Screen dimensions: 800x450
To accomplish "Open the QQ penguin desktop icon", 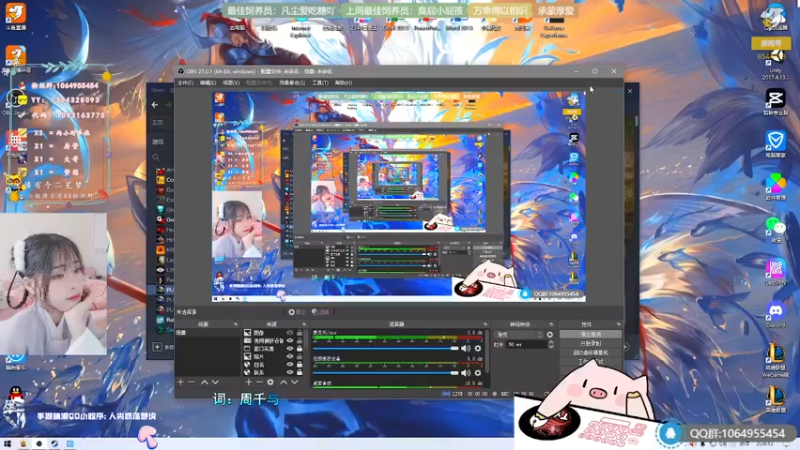I will 16,396.
